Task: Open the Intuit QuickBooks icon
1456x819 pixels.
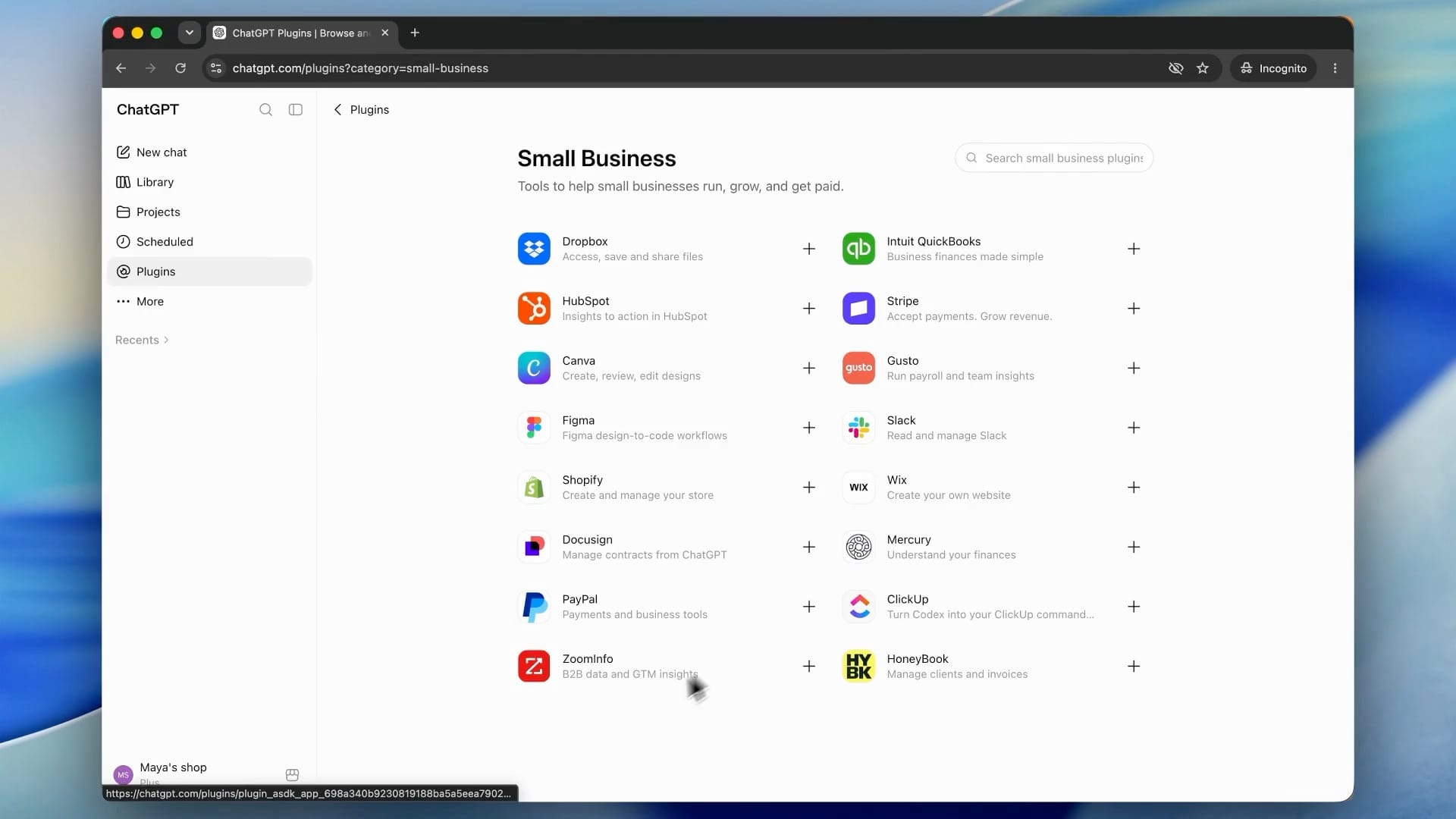Action: pyautogui.click(x=858, y=249)
